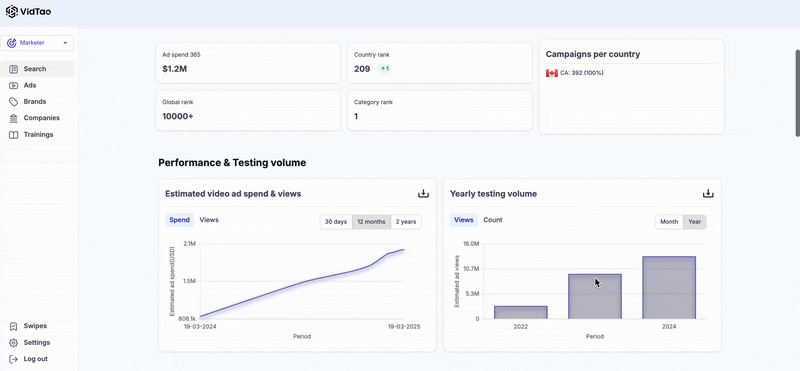Click the page vertical scrollbar thumb

click(797, 93)
